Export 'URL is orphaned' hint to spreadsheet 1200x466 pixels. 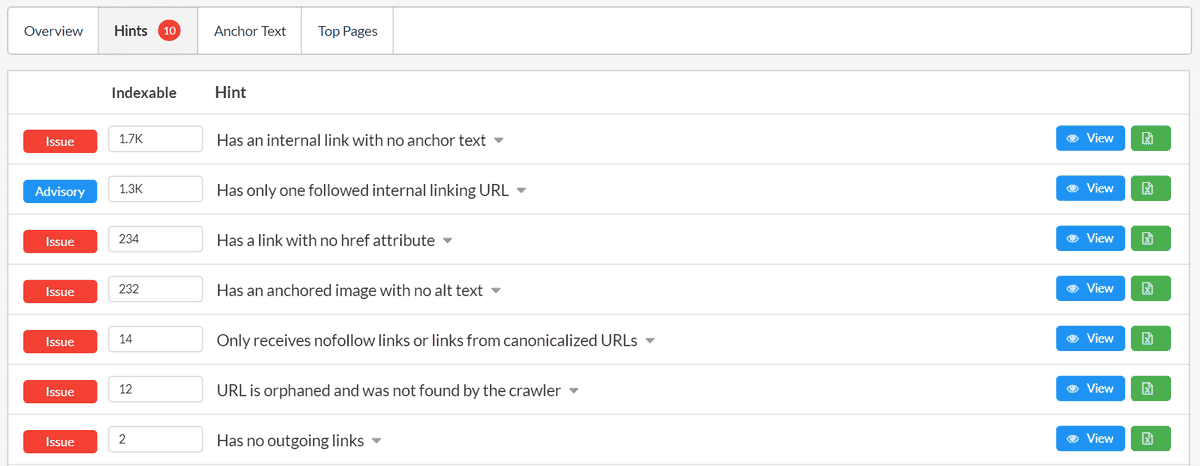(x=1150, y=389)
